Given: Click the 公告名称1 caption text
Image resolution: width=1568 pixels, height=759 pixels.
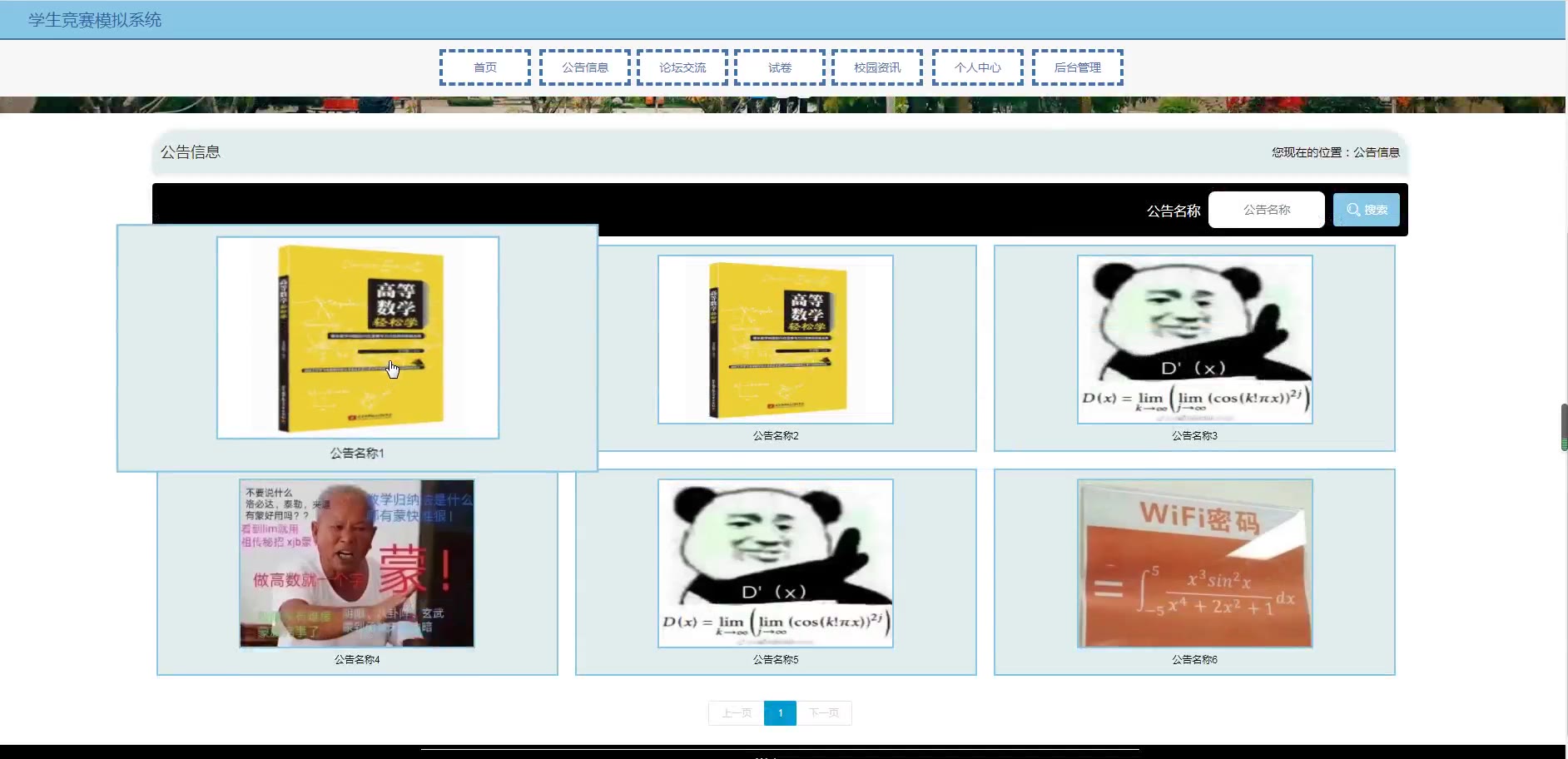Looking at the screenshot, I should [357, 454].
